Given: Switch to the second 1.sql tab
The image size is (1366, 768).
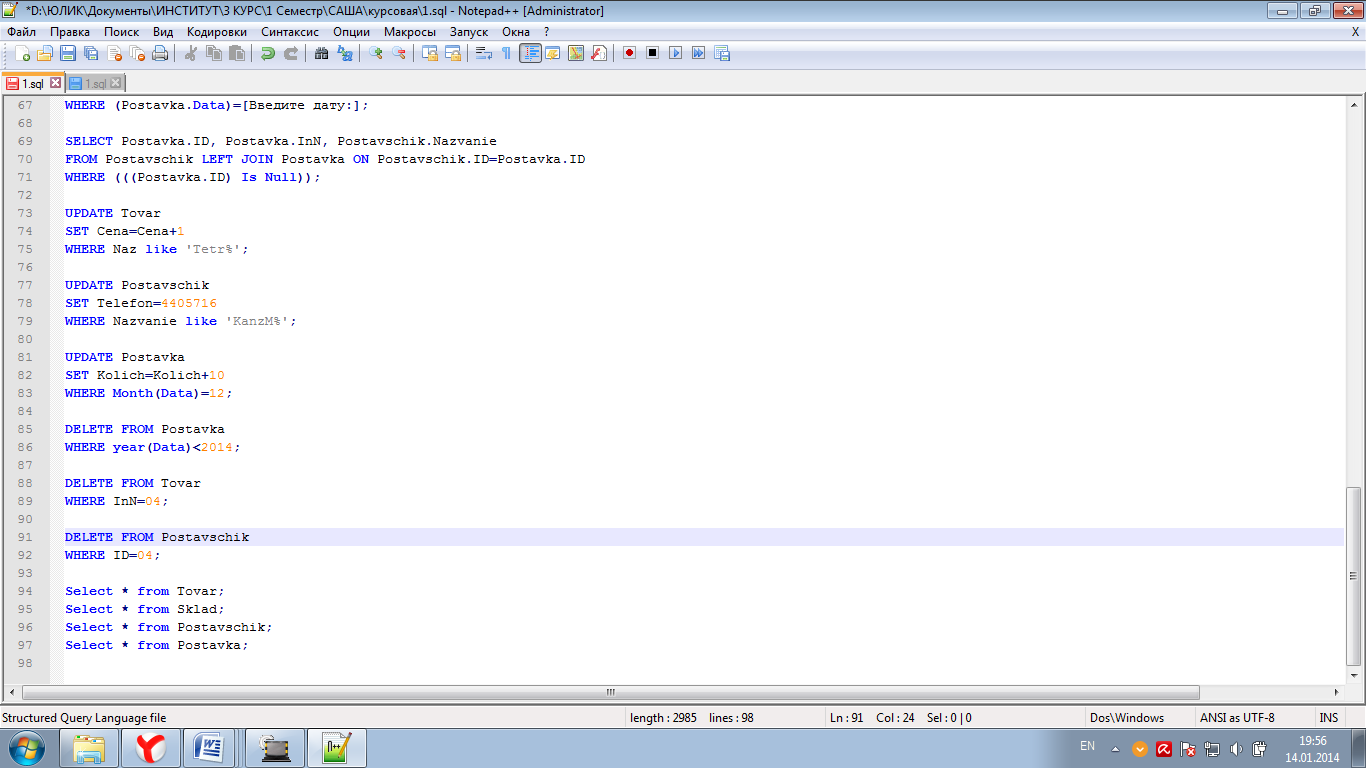Looking at the screenshot, I should (94, 84).
